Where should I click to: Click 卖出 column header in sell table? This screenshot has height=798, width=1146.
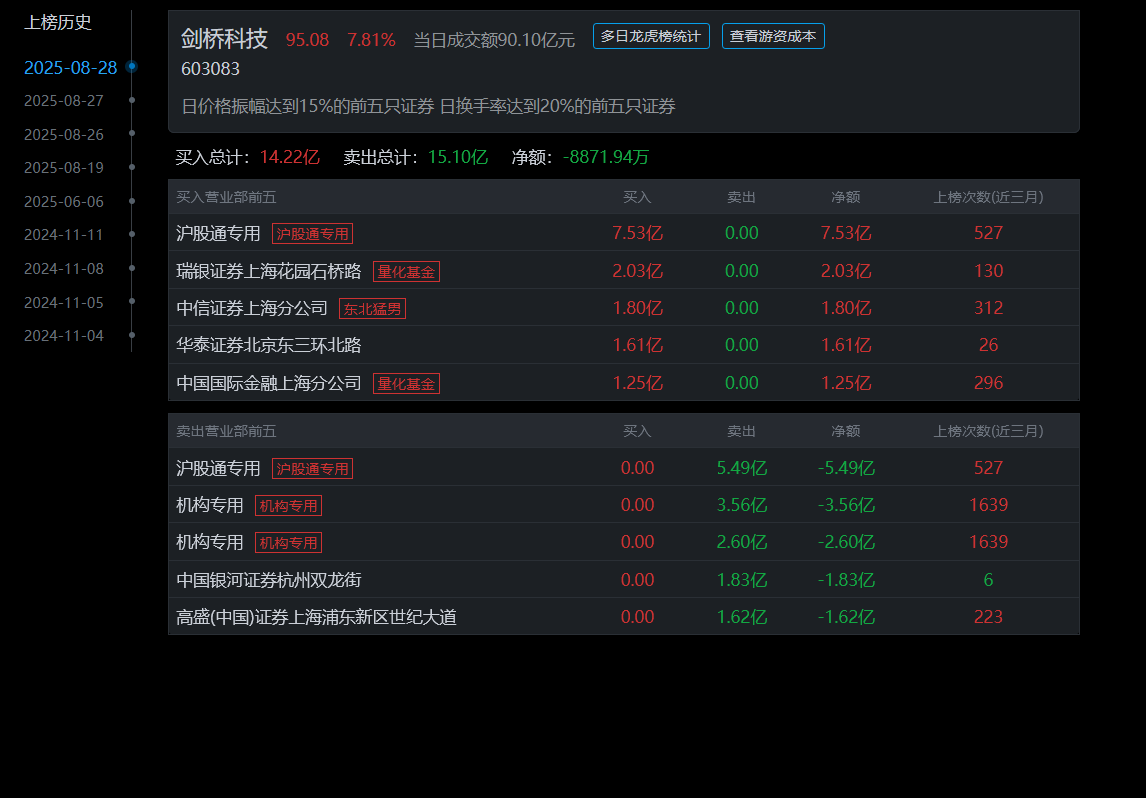(x=741, y=431)
